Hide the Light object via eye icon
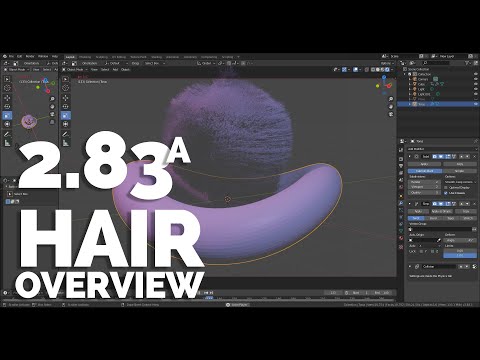The image size is (480, 360). 476,89
